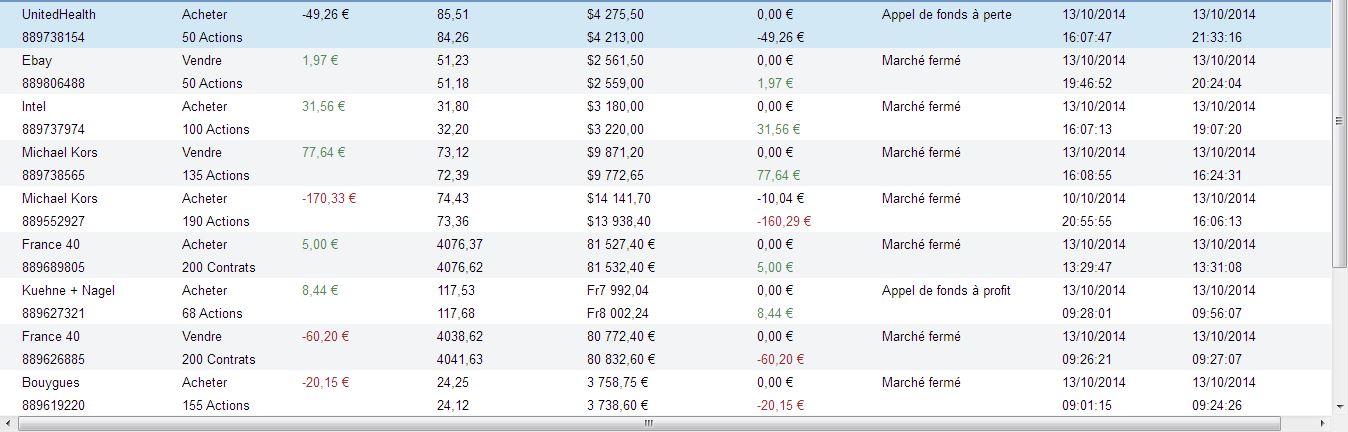Click the vertical scrollbar down arrow
Image resolution: width=1348 pixels, height=432 pixels.
pos(1341,406)
